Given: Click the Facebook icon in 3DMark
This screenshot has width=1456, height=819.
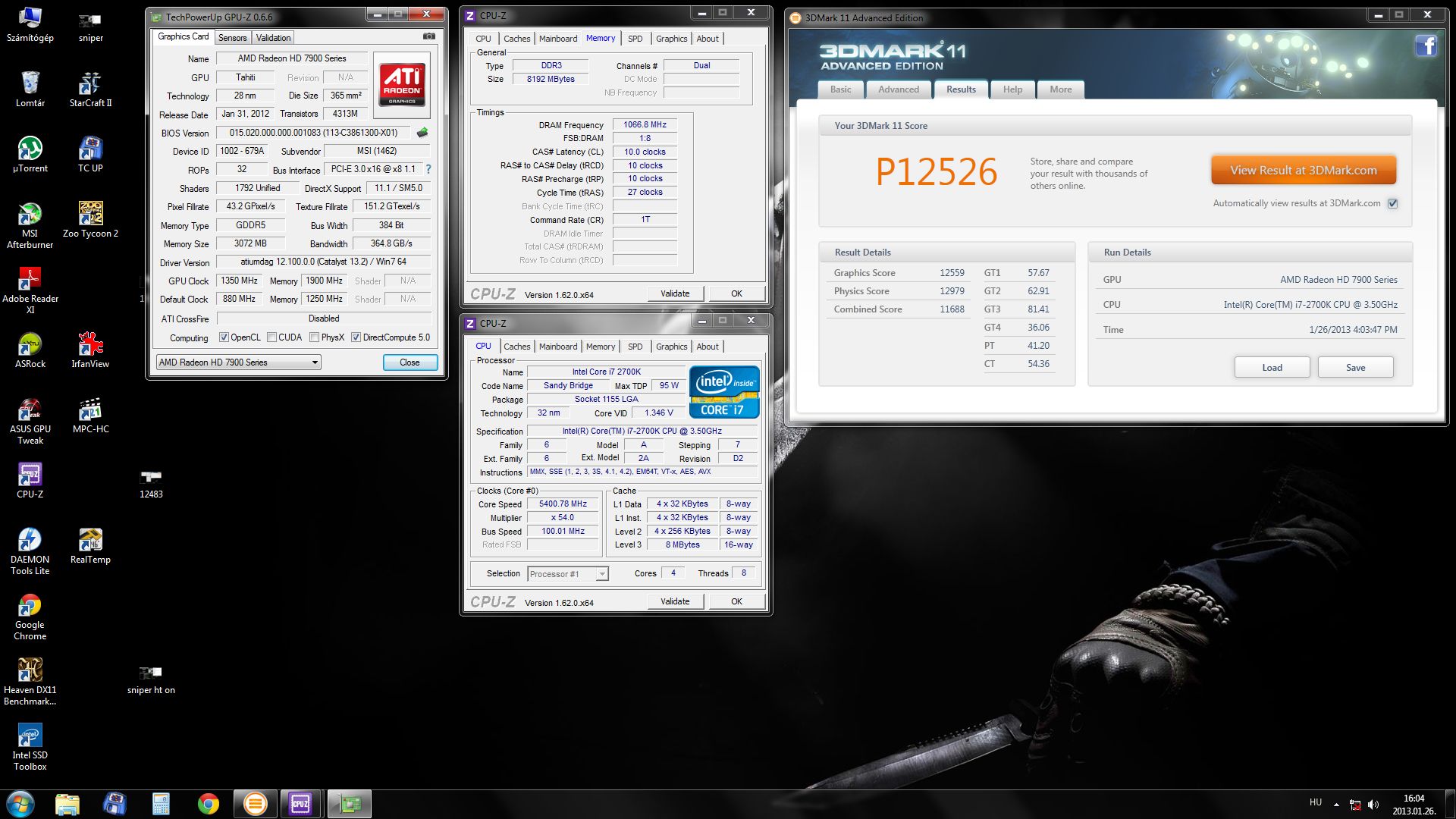Looking at the screenshot, I should pyautogui.click(x=1426, y=46).
